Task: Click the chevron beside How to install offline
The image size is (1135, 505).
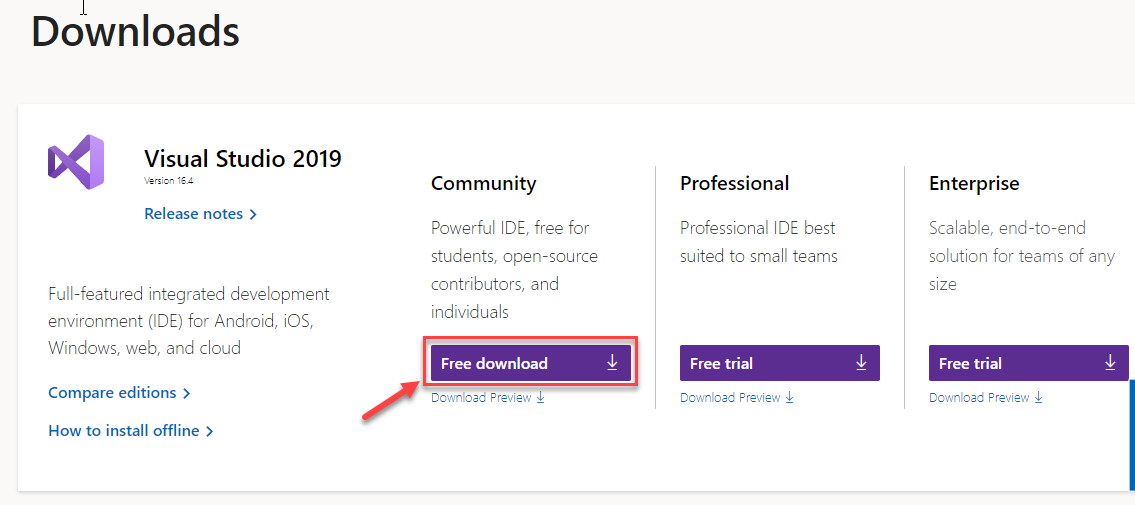Action: tap(209, 432)
